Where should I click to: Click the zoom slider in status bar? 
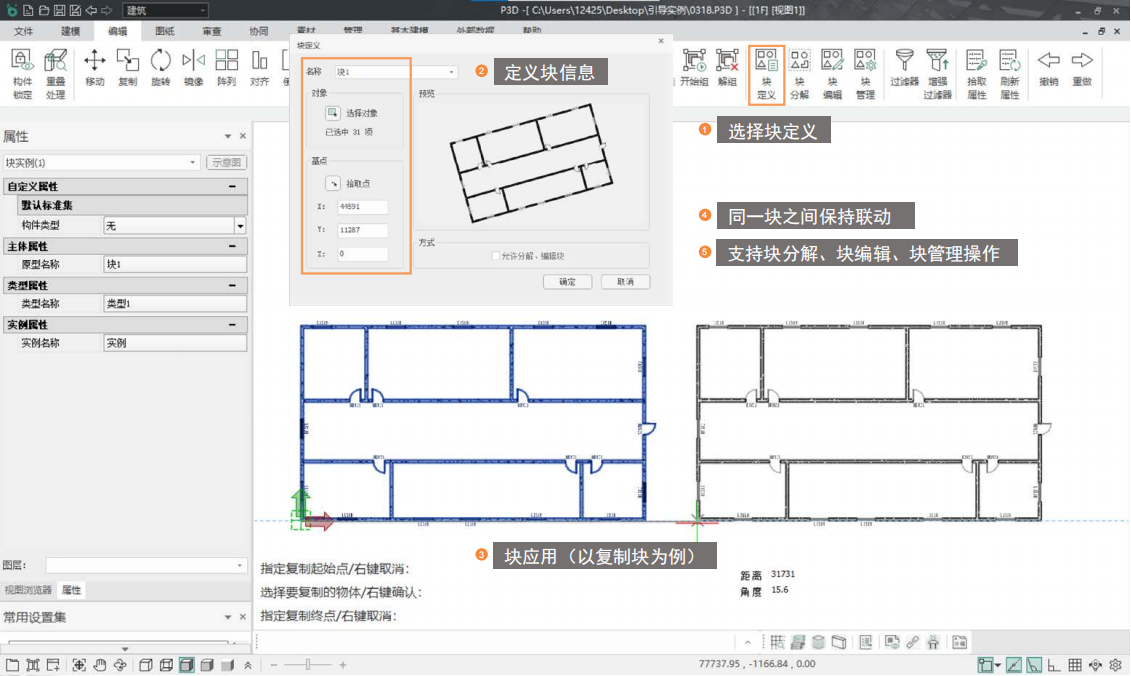[x=309, y=665]
